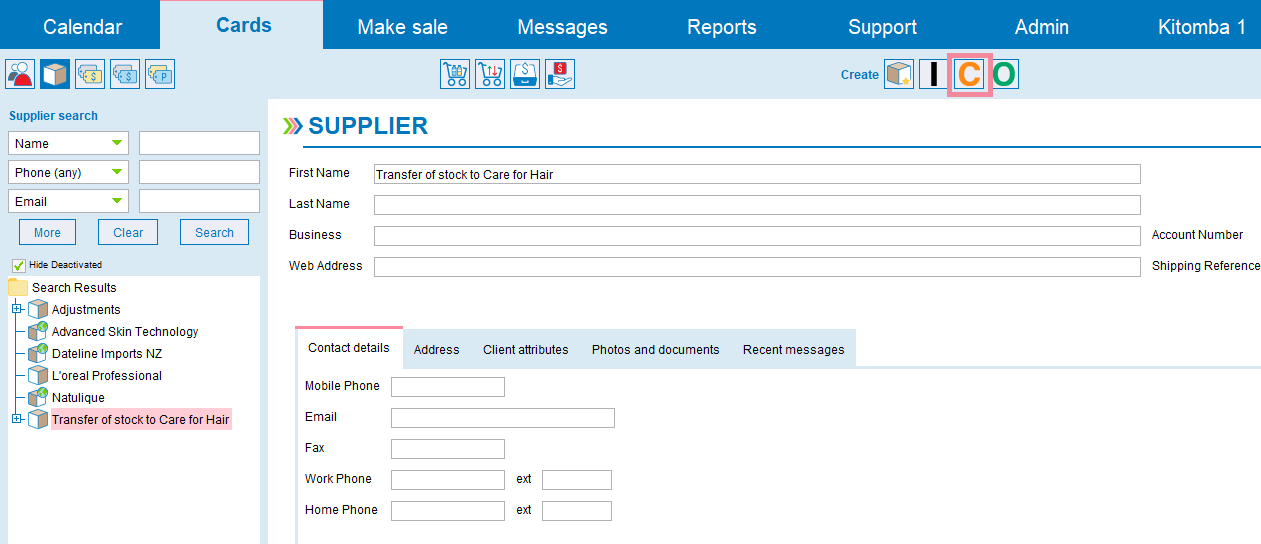Click the Last Name field
Screen dimensions: 1261x544
[757, 205]
